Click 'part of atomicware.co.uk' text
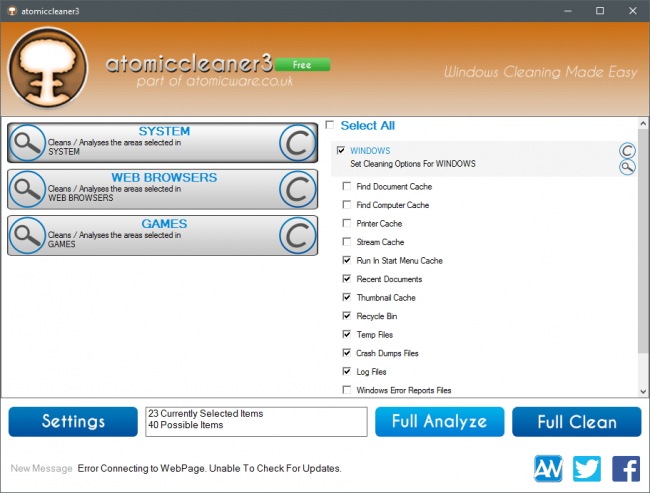 pyautogui.click(x=215, y=81)
